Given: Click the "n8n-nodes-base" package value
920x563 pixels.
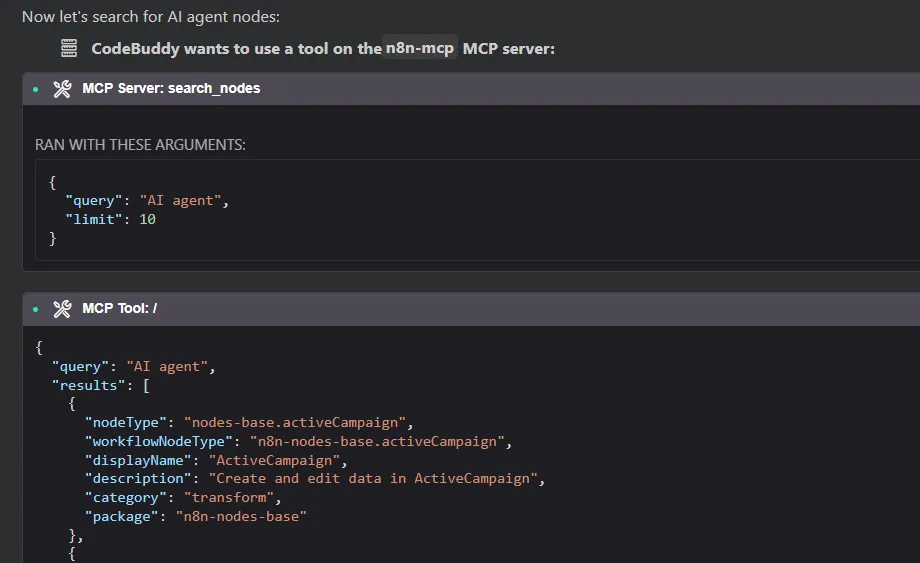Looking at the screenshot, I should pyautogui.click(x=240, y=516).
